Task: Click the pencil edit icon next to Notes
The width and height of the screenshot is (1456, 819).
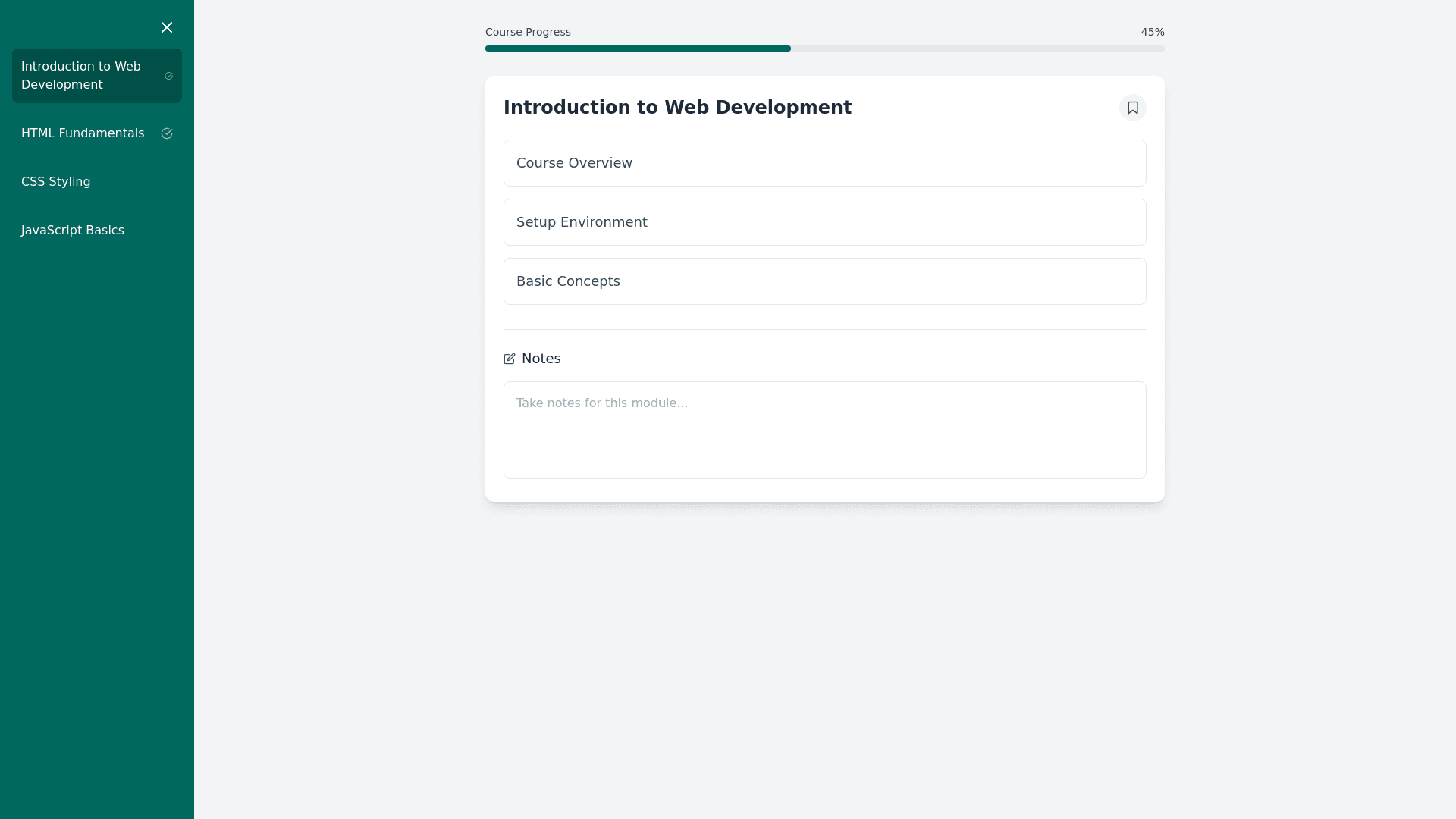Action: tap(510, 359)
